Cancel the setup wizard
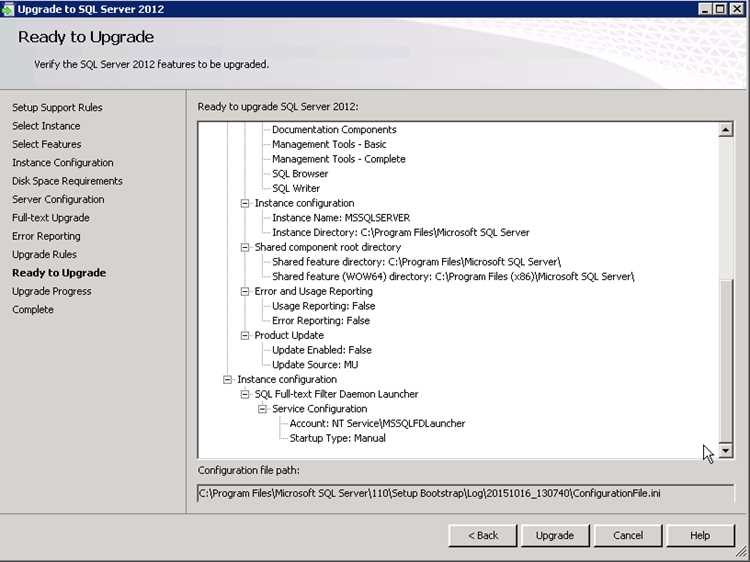This screenshot has width=750, height=562. coord(628,535)
